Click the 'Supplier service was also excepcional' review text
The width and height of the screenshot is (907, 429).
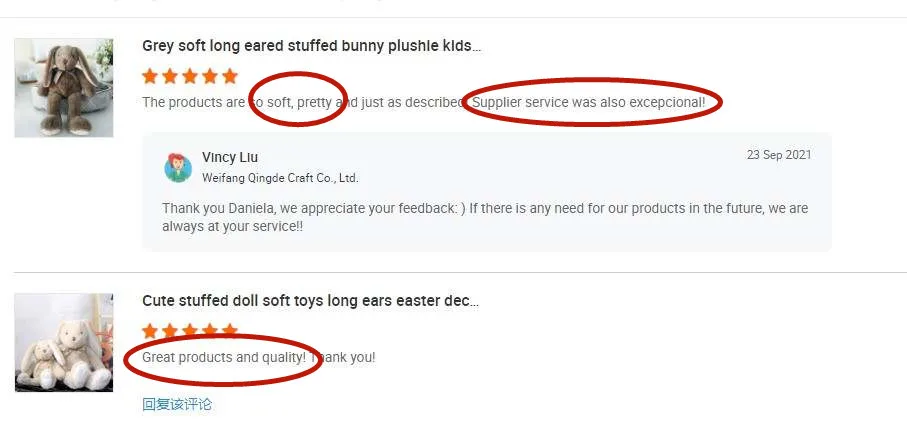[589, 102]
